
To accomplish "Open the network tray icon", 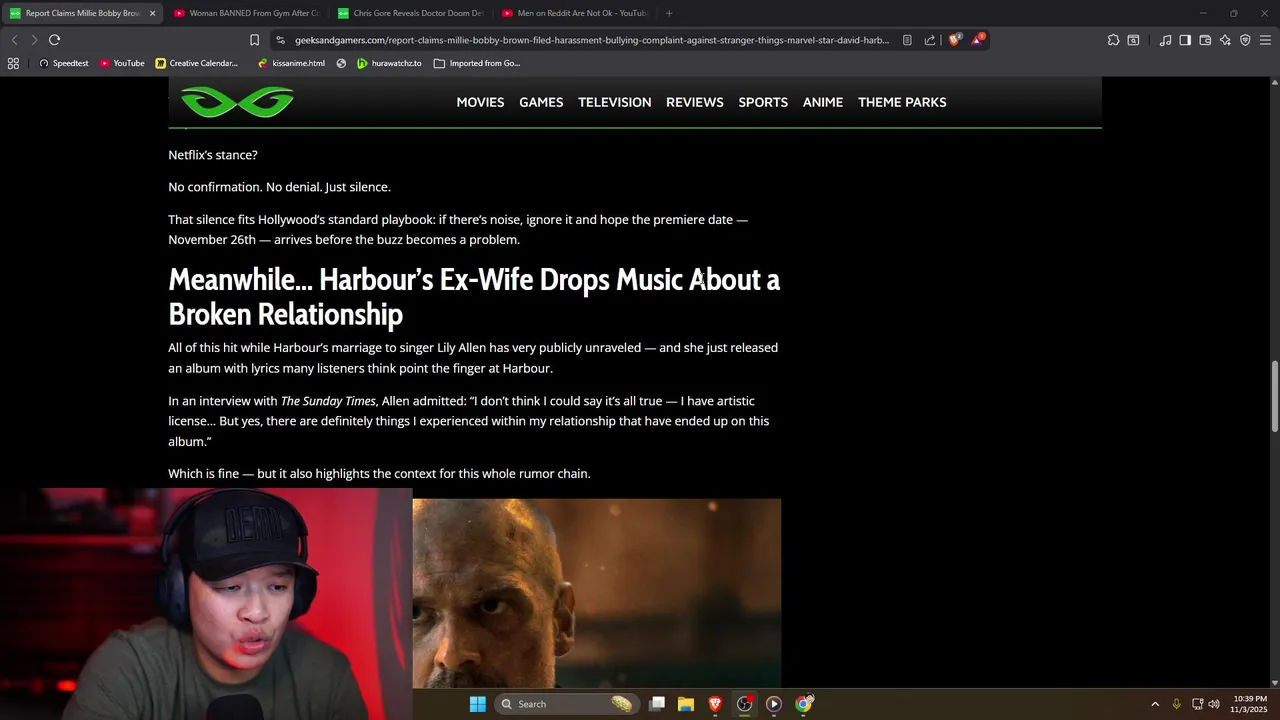I will pos(1197,704).
